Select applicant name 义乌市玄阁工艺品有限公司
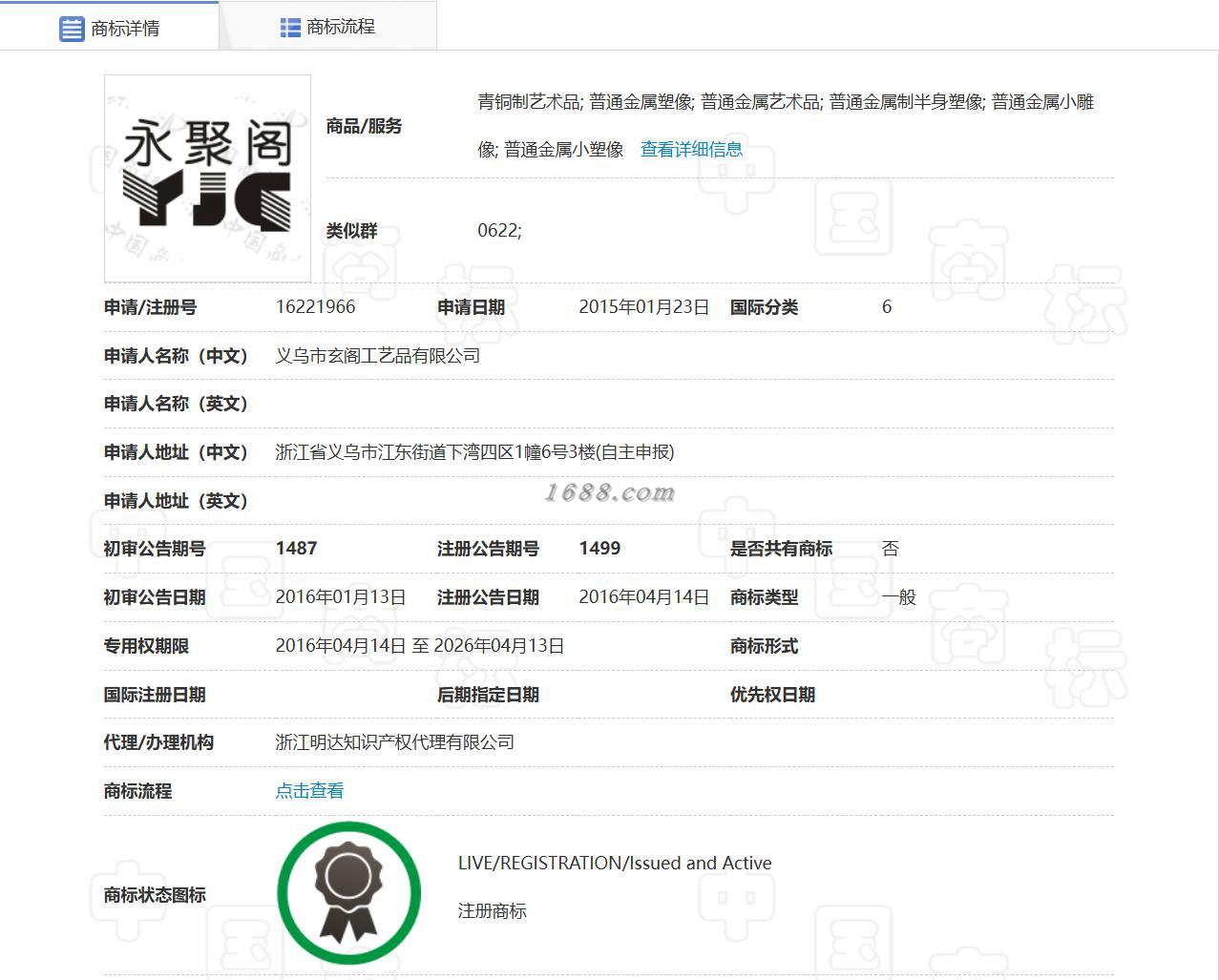This screenshot has width=1219, height=980. [378, 356]
